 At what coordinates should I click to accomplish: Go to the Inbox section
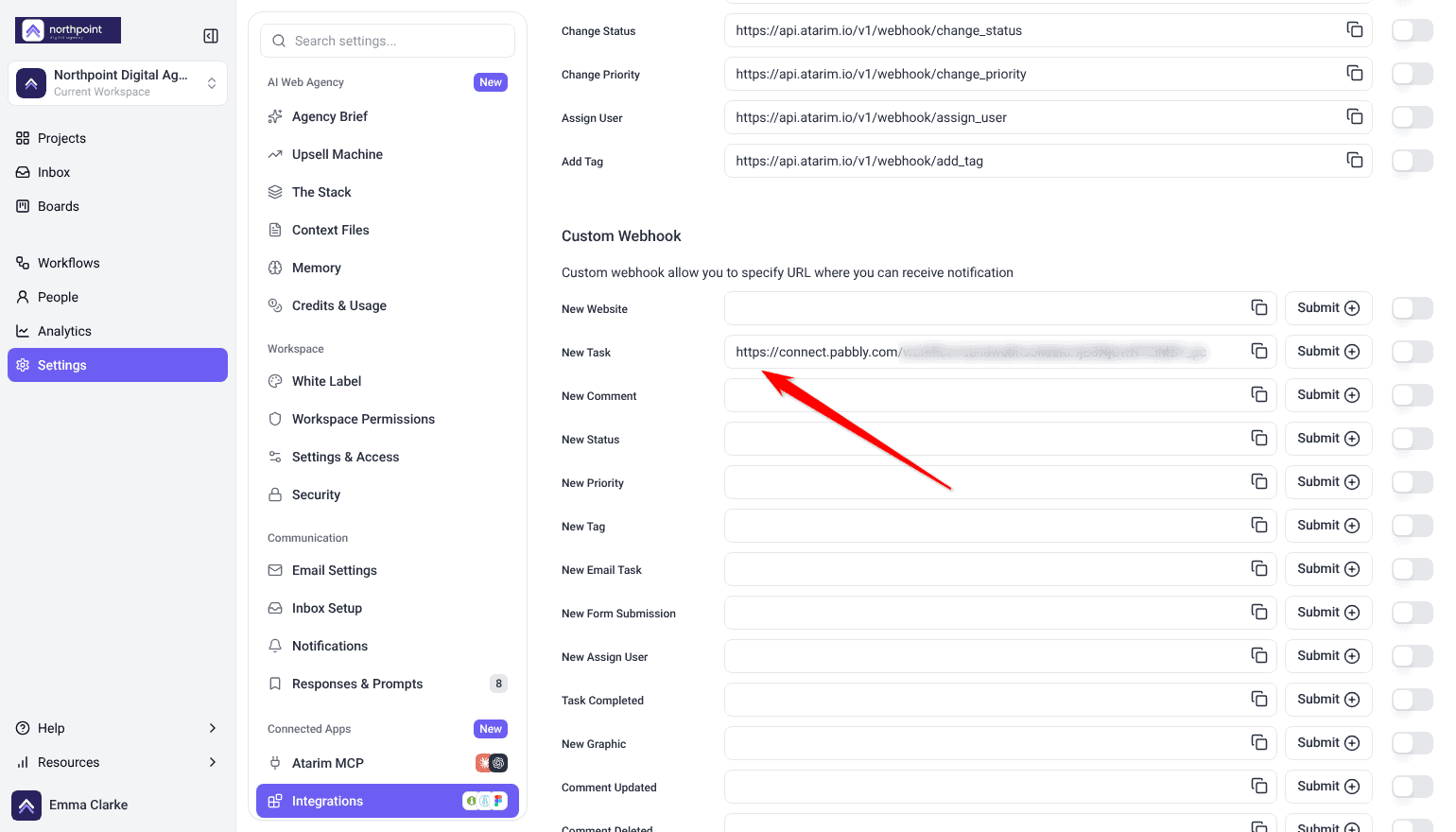click(x=117, y=172)
